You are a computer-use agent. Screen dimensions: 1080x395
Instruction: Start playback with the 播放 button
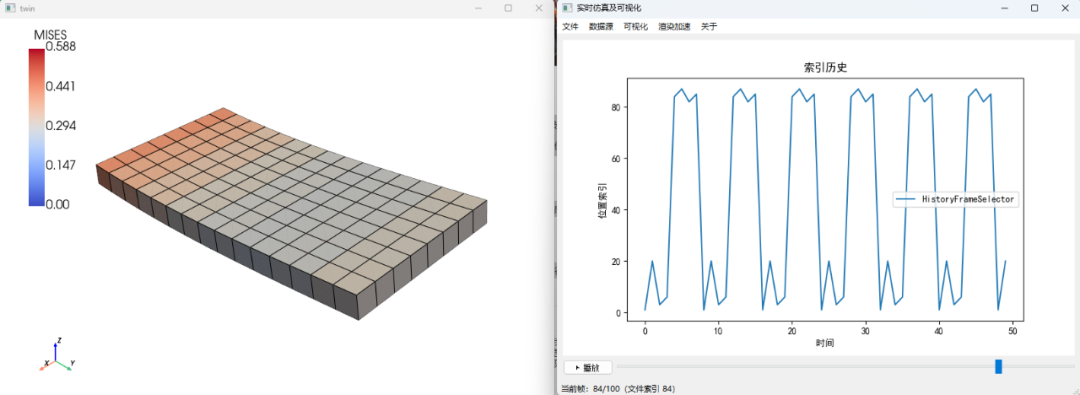point(588,367)
